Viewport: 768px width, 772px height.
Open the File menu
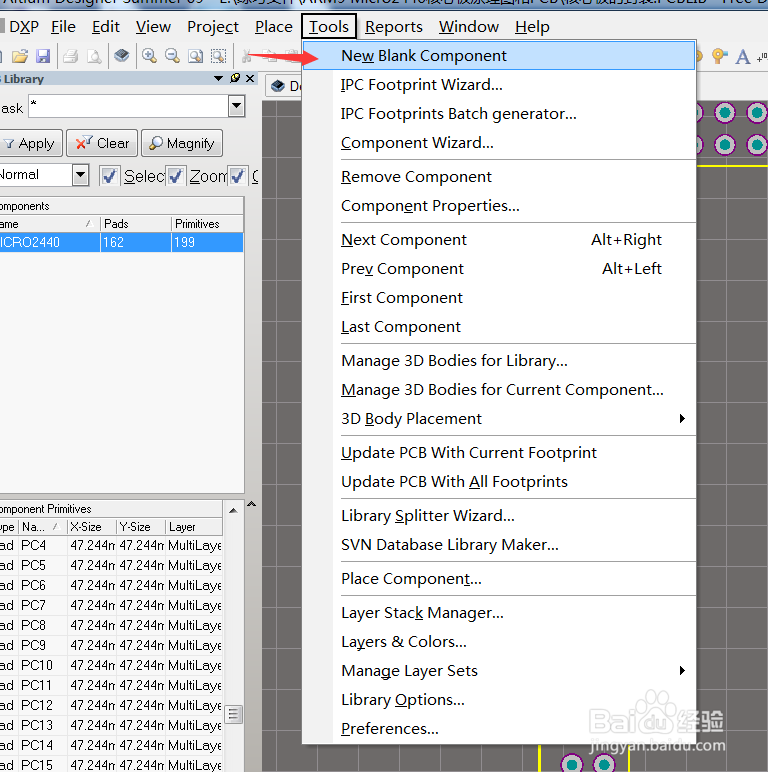[x=63, y=27]
